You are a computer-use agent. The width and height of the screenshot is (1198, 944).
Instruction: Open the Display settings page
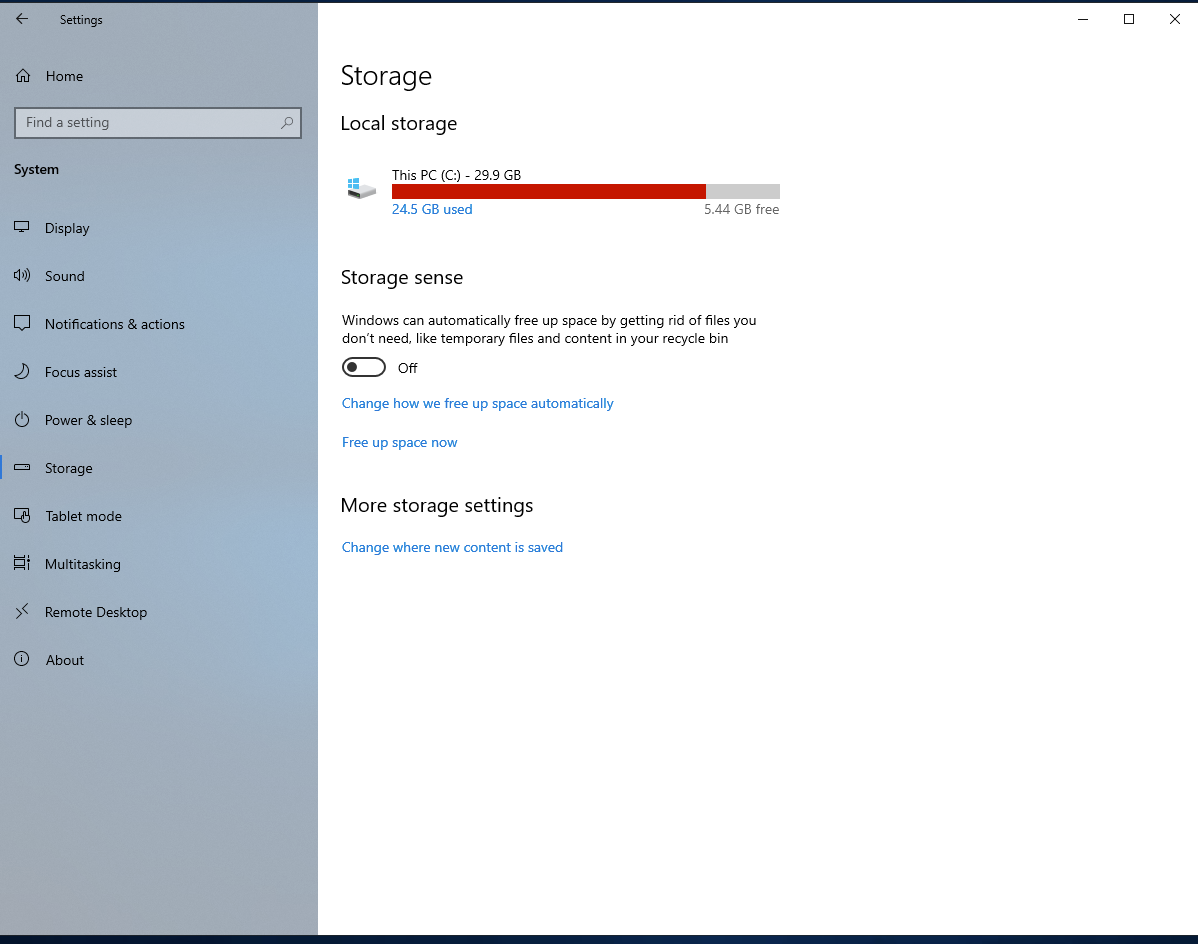tap(67, 228)
